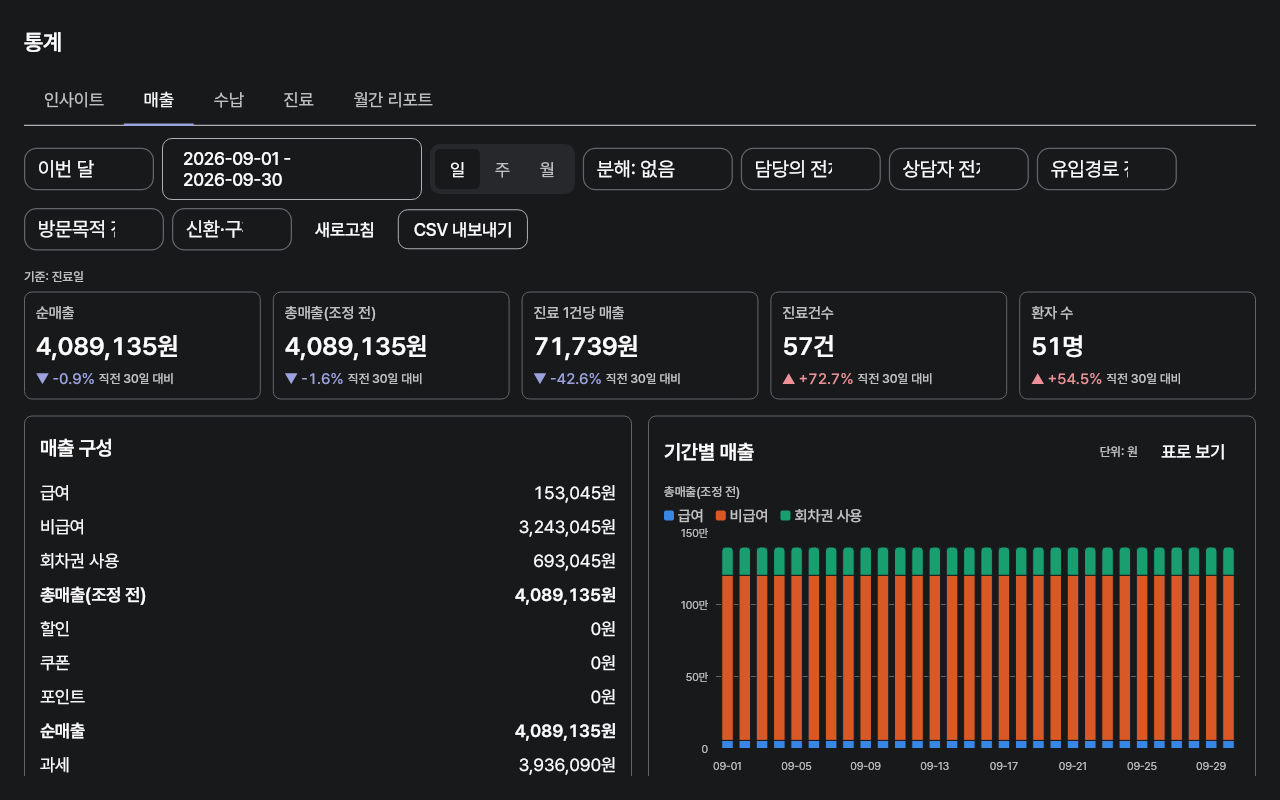This screenshot has width=1280, height=800.
Task: Click the up triangle on 진료건수 card
Action: click(789, 379)
